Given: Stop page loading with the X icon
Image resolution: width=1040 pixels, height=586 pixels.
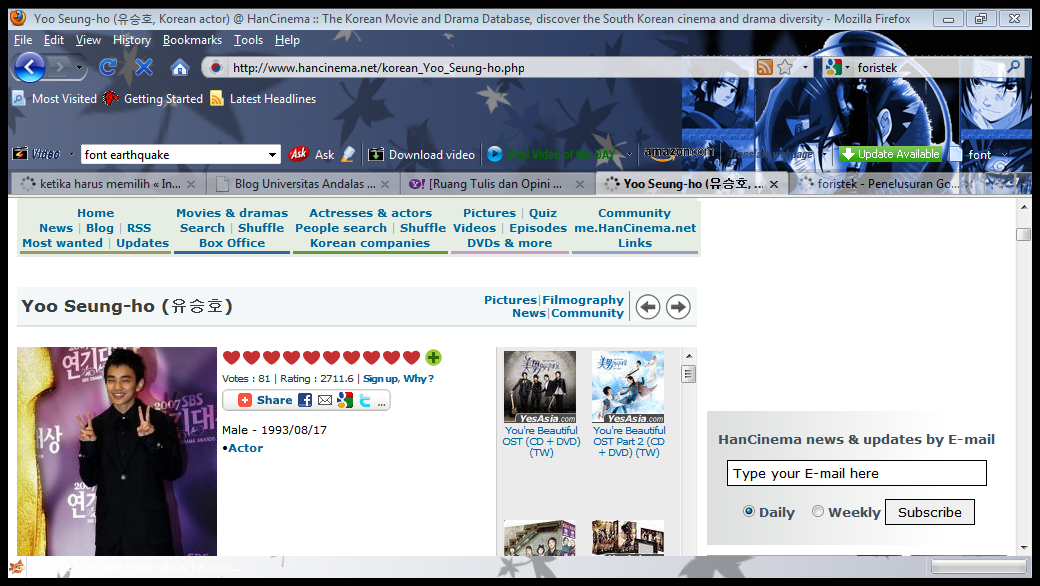Looking at the screenshot, I should click(x=144, y=67).
